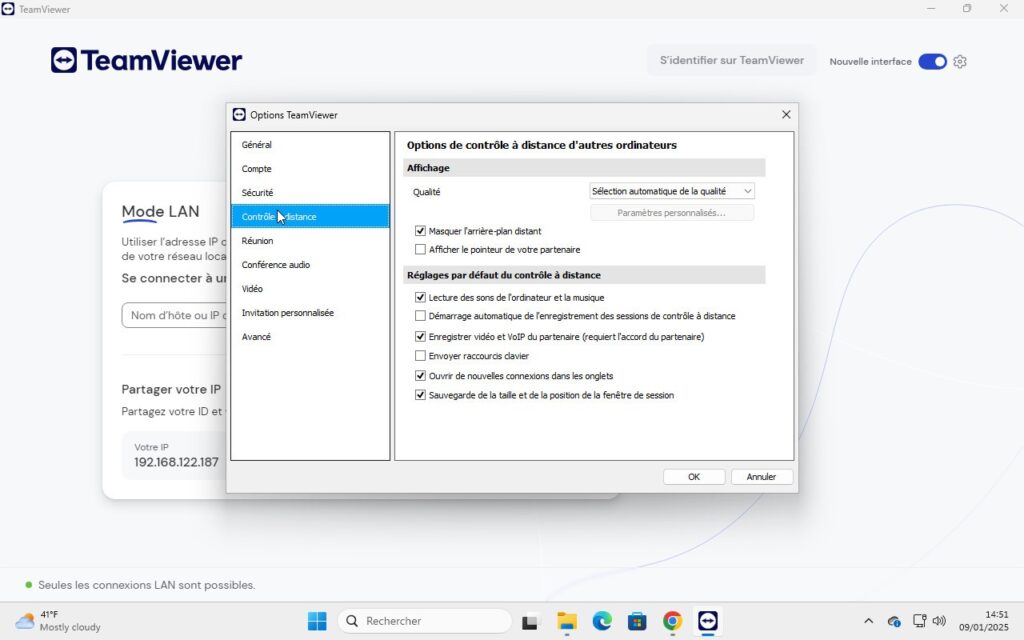The image size is (1024, 640).
Task: Open the Invitation personnalisée category
Action: click(310, 313)
